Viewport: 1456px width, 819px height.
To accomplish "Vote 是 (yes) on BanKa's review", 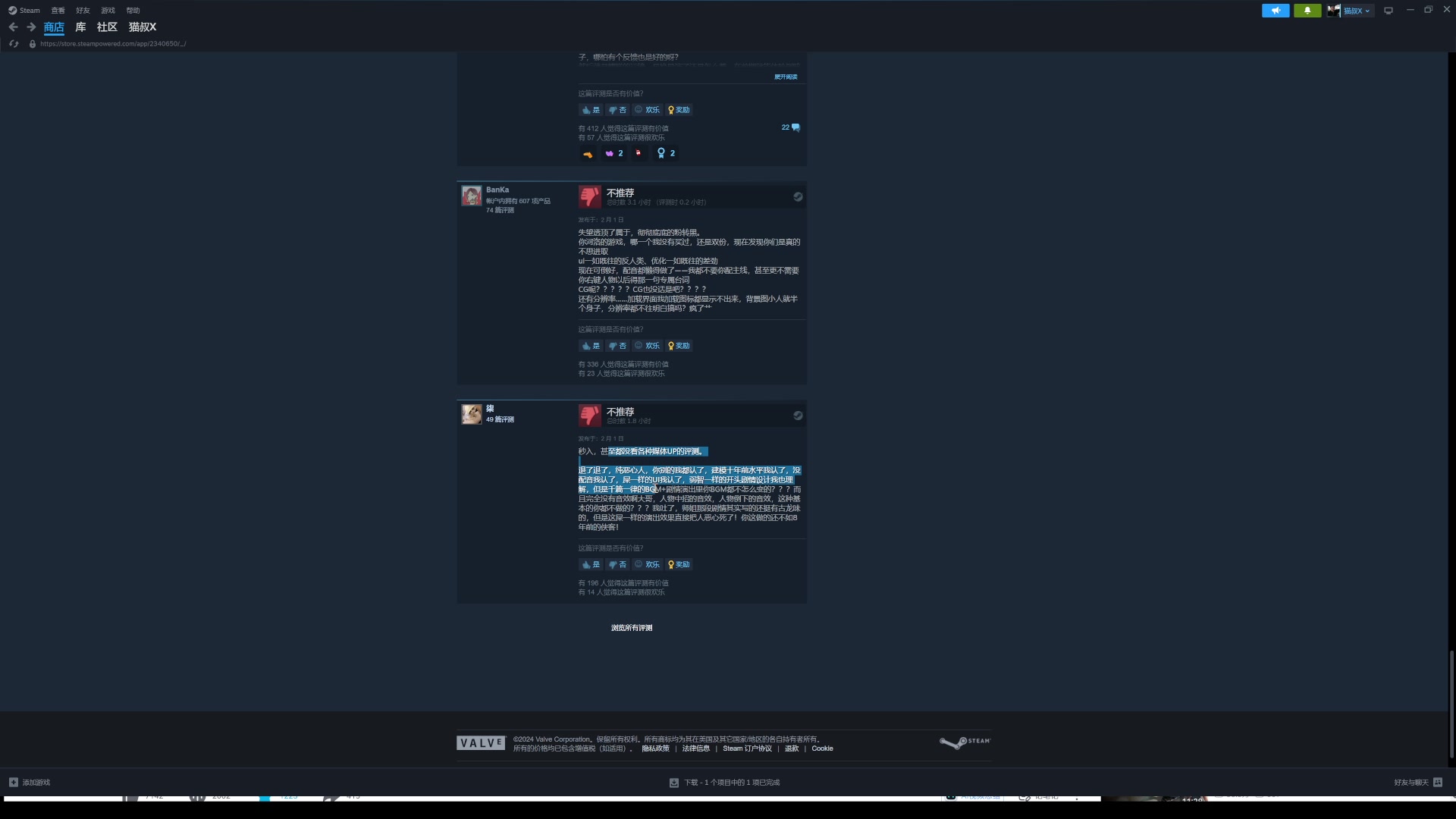I will 591,346.
